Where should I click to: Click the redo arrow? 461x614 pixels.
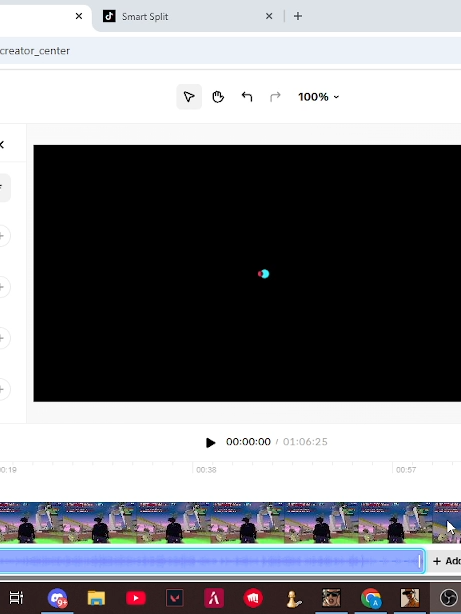(275, 97)
